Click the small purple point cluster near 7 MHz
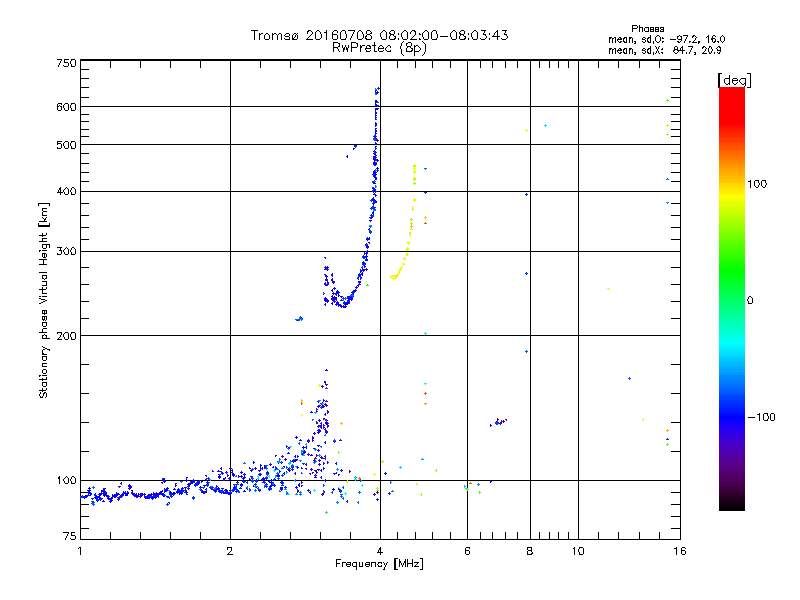The height and width of the screenshot is (600, 800). [498, 422]
